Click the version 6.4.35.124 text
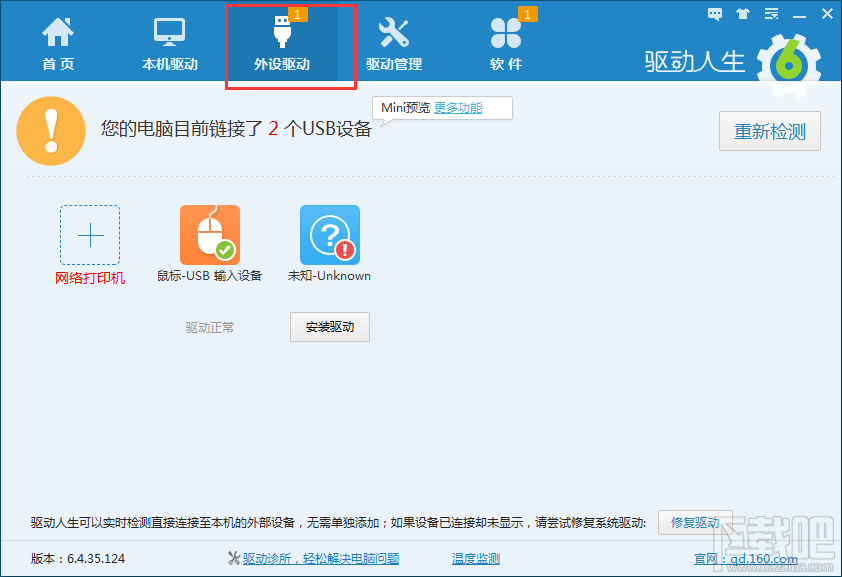 click(x=78, y=559)
